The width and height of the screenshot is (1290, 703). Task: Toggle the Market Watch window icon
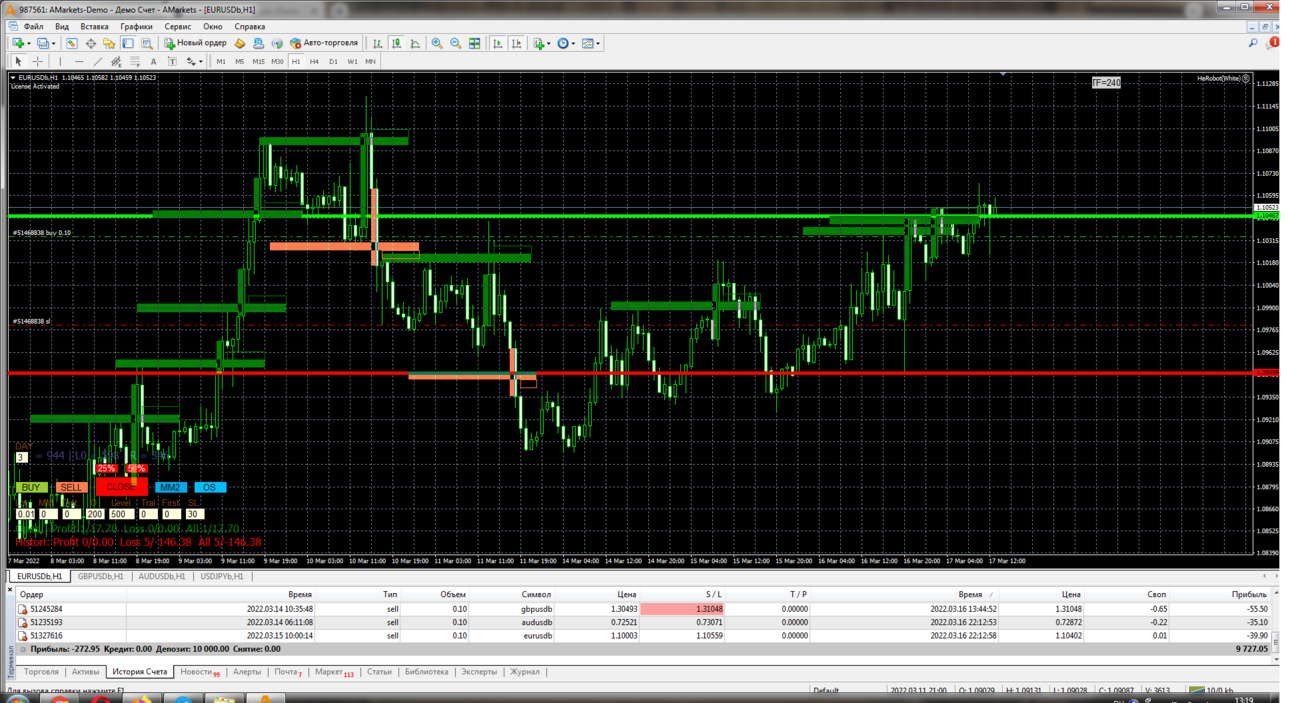[x=72, y=43]
